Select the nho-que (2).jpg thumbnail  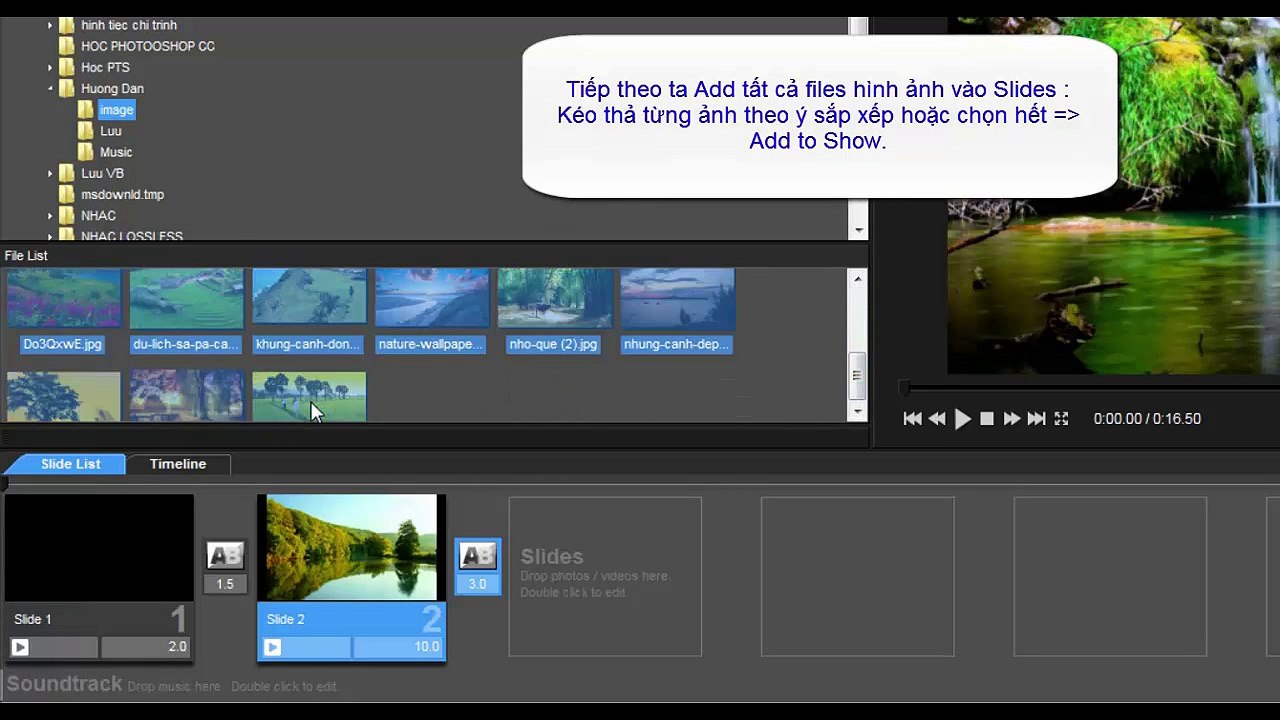click(555, 298)
